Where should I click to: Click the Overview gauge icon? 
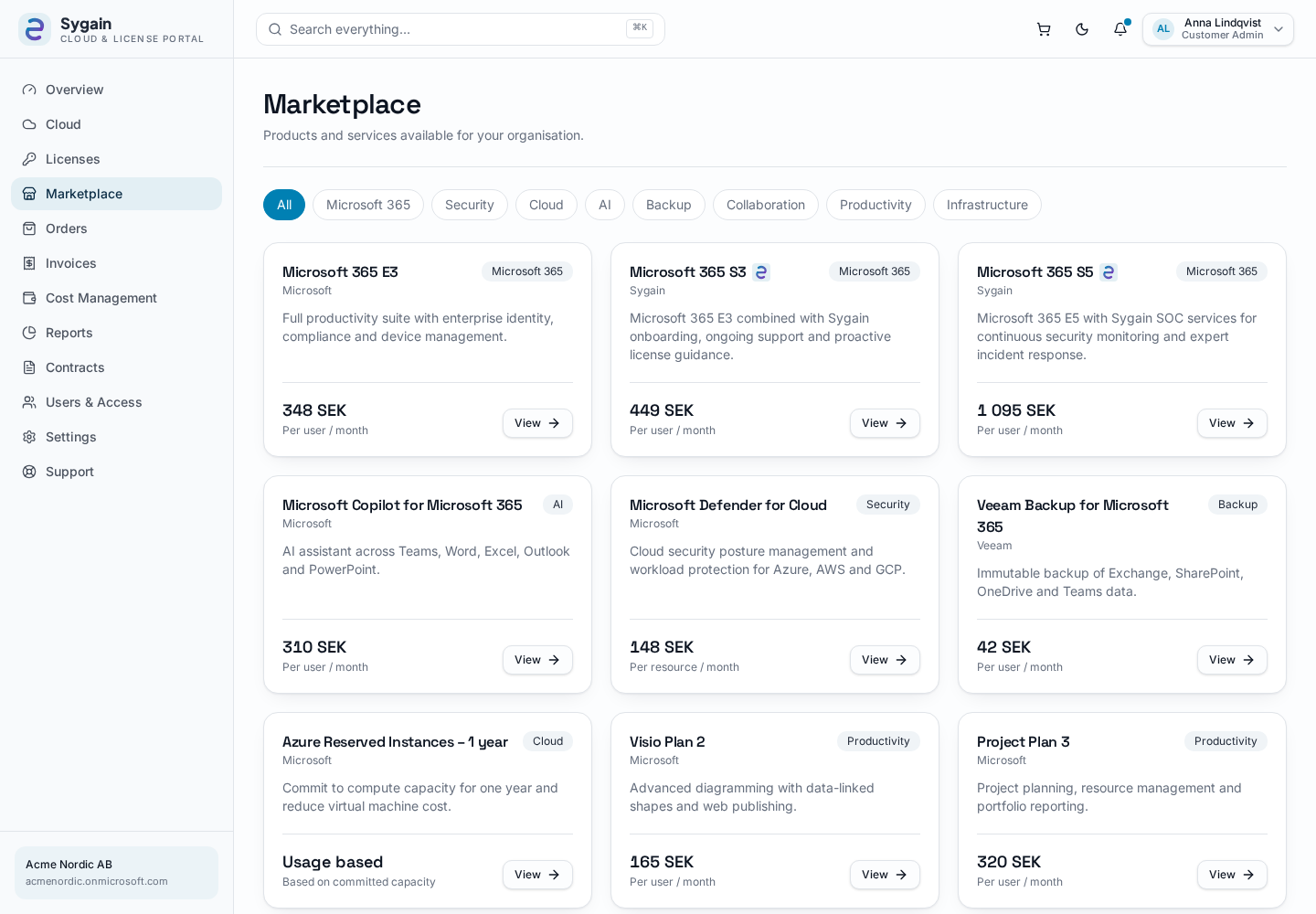[29, 90]
